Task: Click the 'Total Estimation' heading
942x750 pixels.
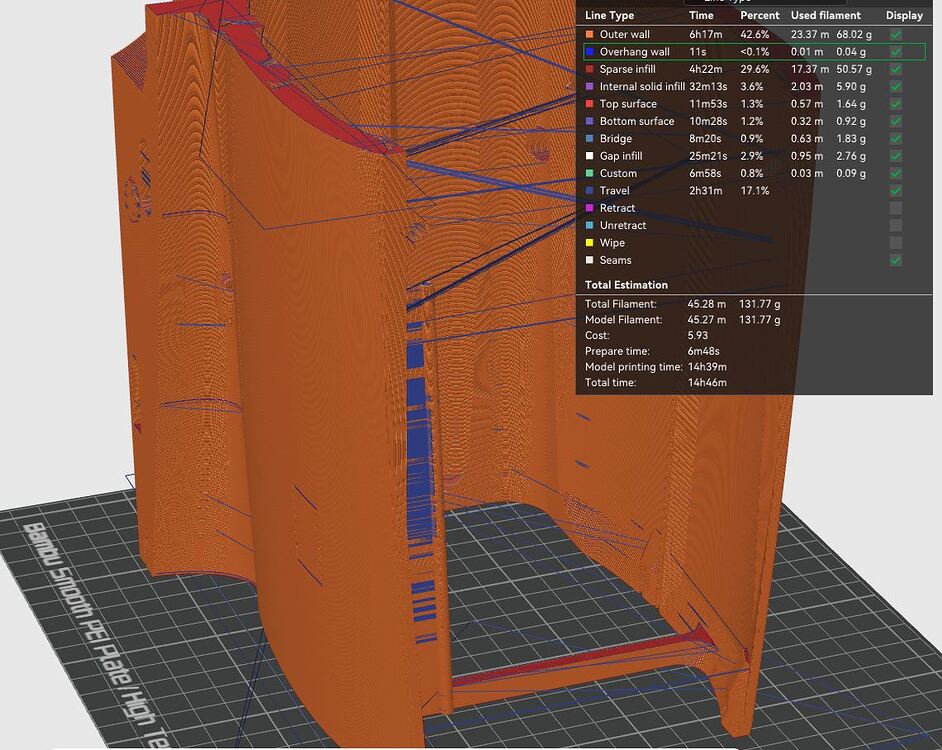Action: 626,285
